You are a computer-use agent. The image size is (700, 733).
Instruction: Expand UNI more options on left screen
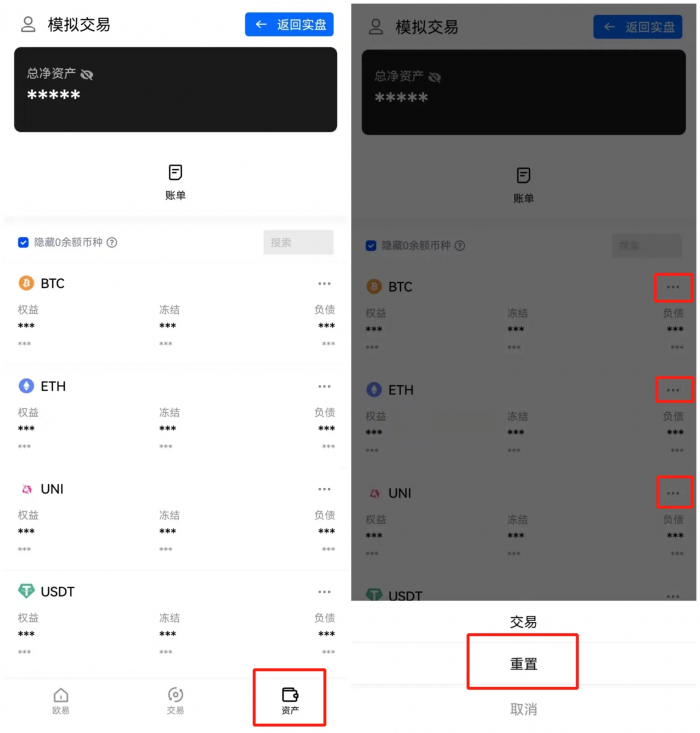(324, 489)
